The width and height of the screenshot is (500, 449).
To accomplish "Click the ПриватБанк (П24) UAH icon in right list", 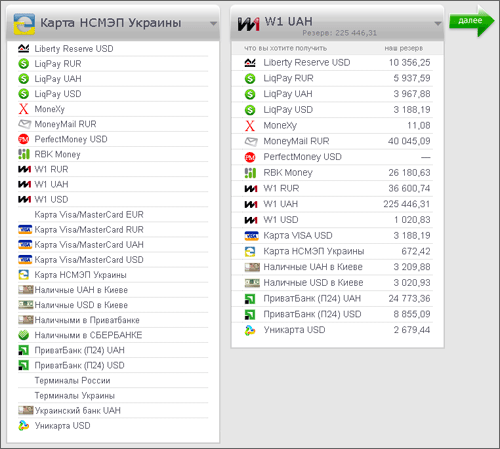I will (250, 299).
